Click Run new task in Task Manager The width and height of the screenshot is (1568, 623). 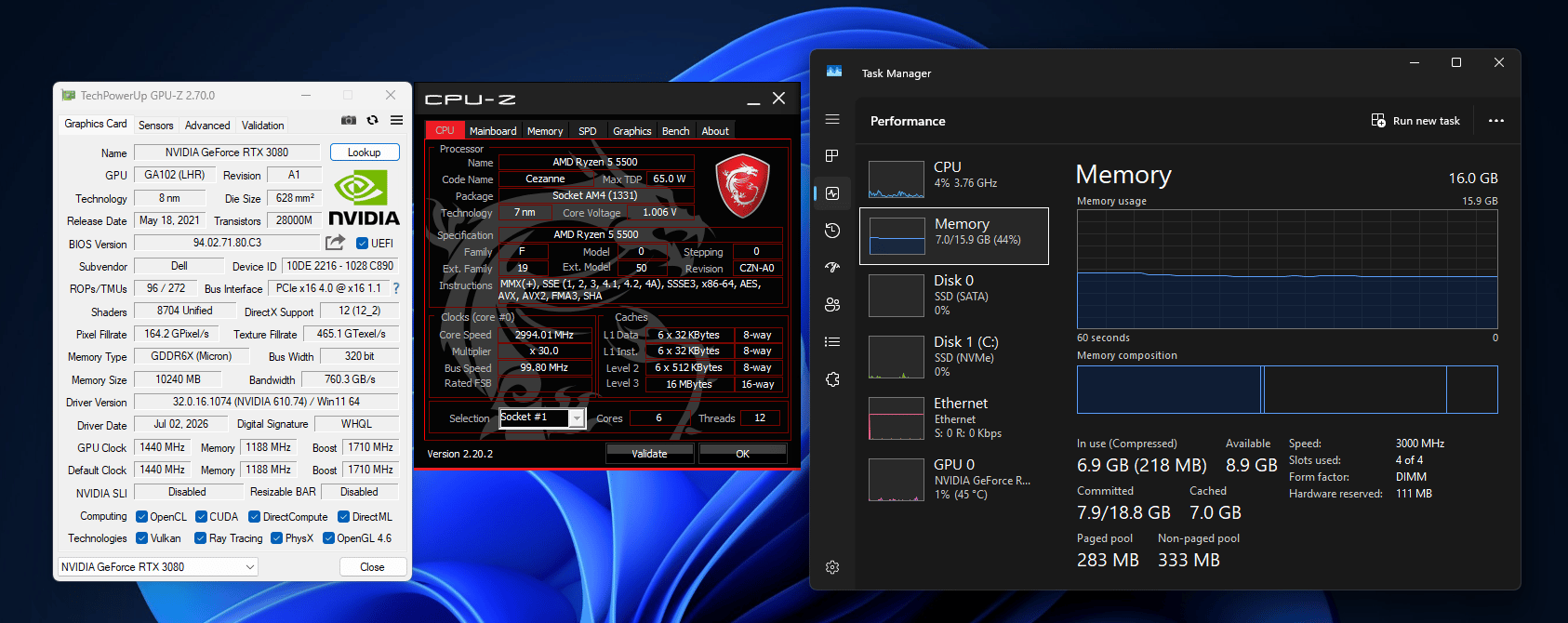pyautogui.click(x=1416, y=121)
